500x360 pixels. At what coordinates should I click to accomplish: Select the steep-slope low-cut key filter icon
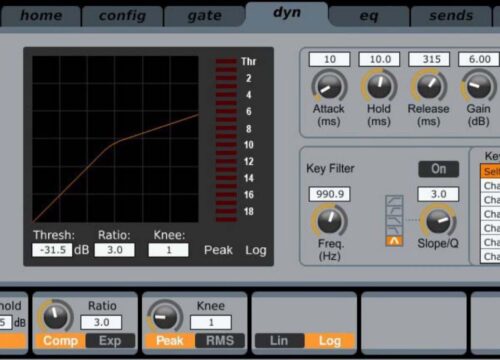pos(394,210)
